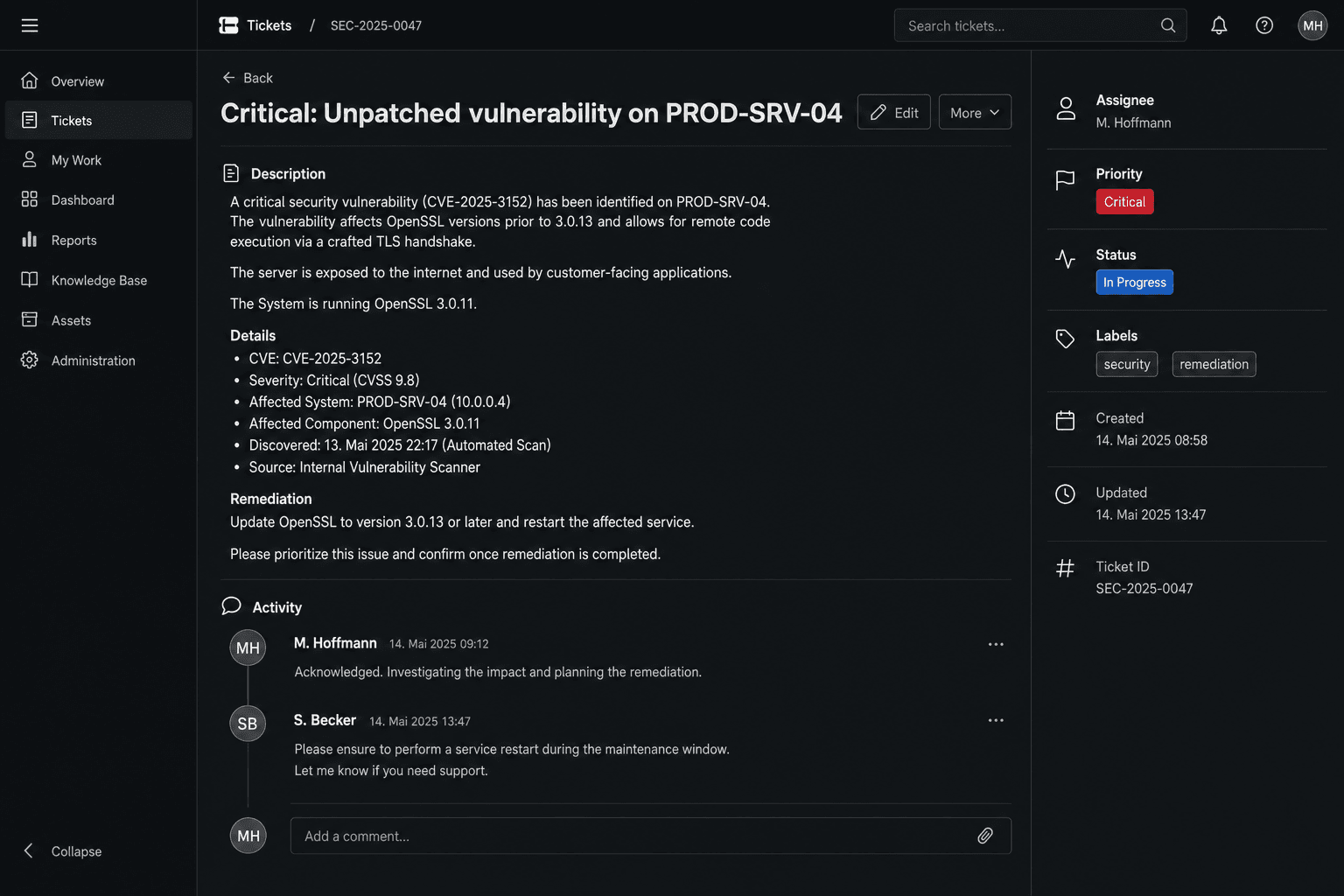The image size is (1344, 896).
Task: Click the S. Becker comment author name
Action: click(325, 720)
